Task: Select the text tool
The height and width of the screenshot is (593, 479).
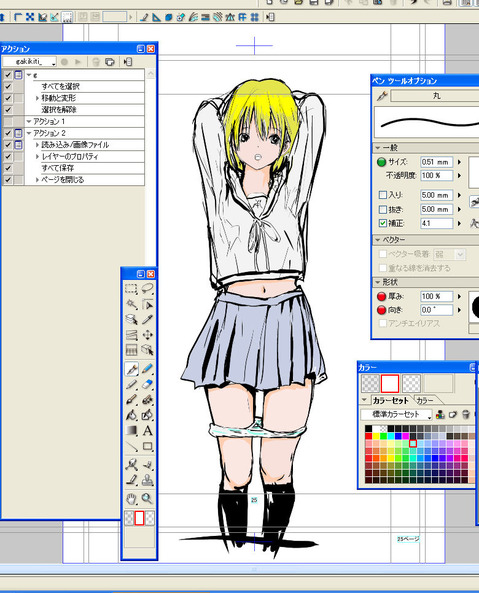Action: point(147,431)
